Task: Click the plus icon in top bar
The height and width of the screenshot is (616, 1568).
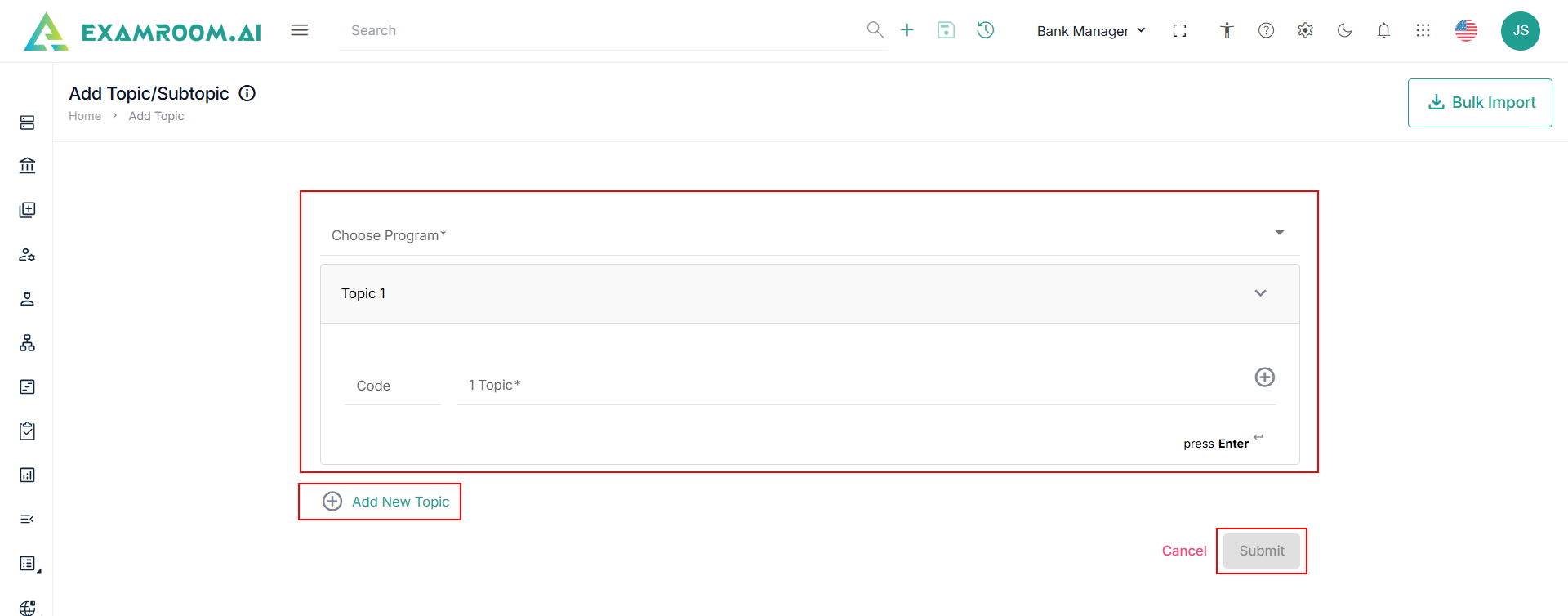Action: coord(907,30)
